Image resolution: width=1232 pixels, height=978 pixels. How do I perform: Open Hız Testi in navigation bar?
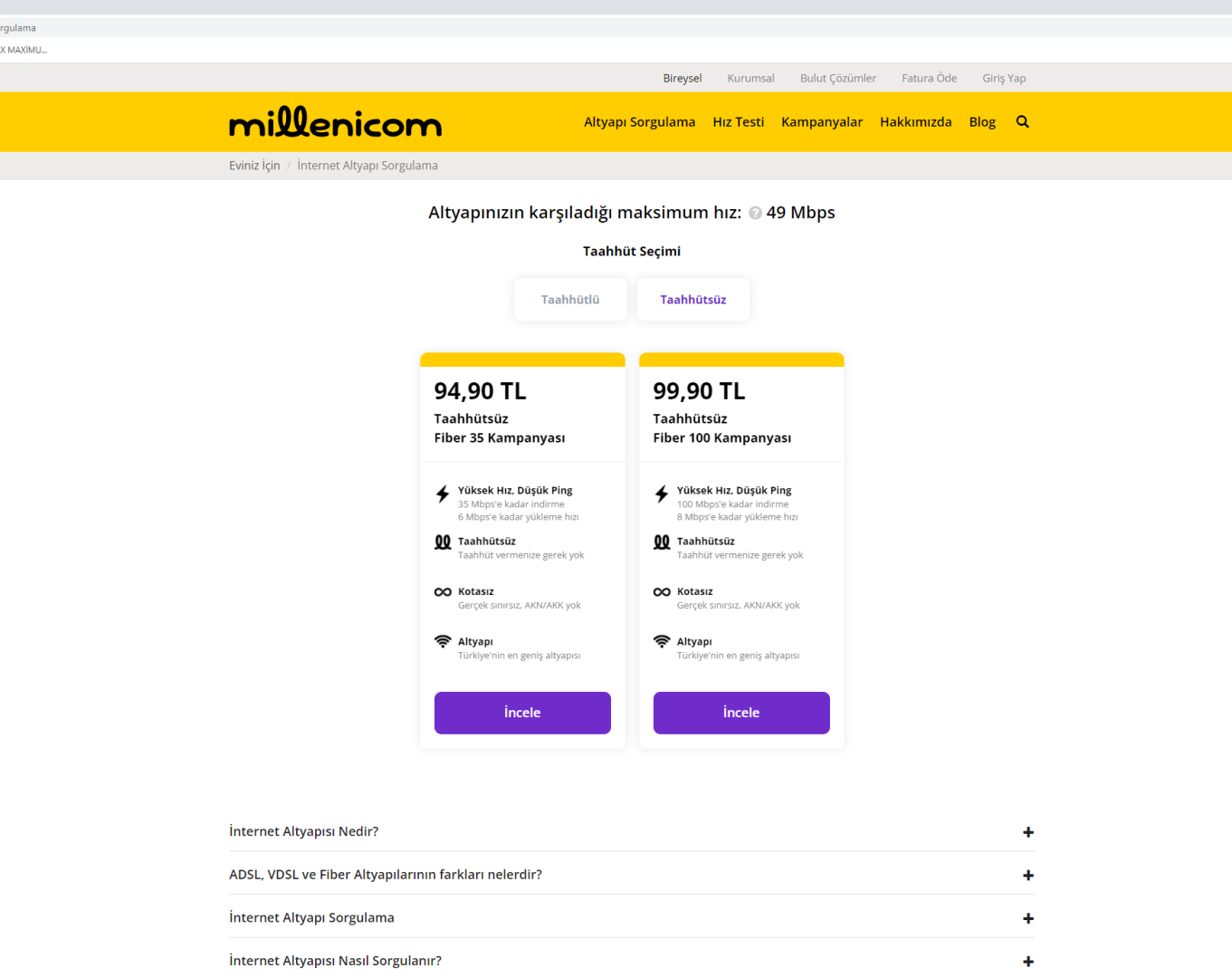tap(738, 121)
